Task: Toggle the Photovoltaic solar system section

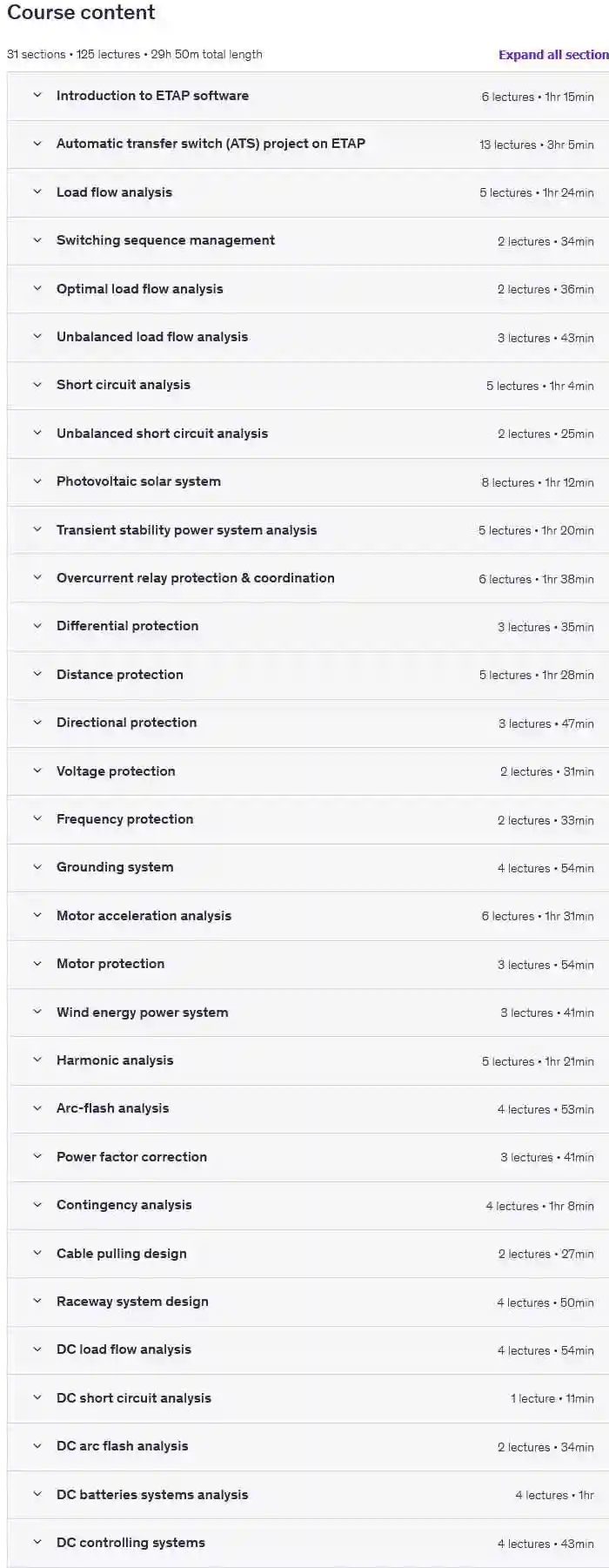Action: [138, 481]
